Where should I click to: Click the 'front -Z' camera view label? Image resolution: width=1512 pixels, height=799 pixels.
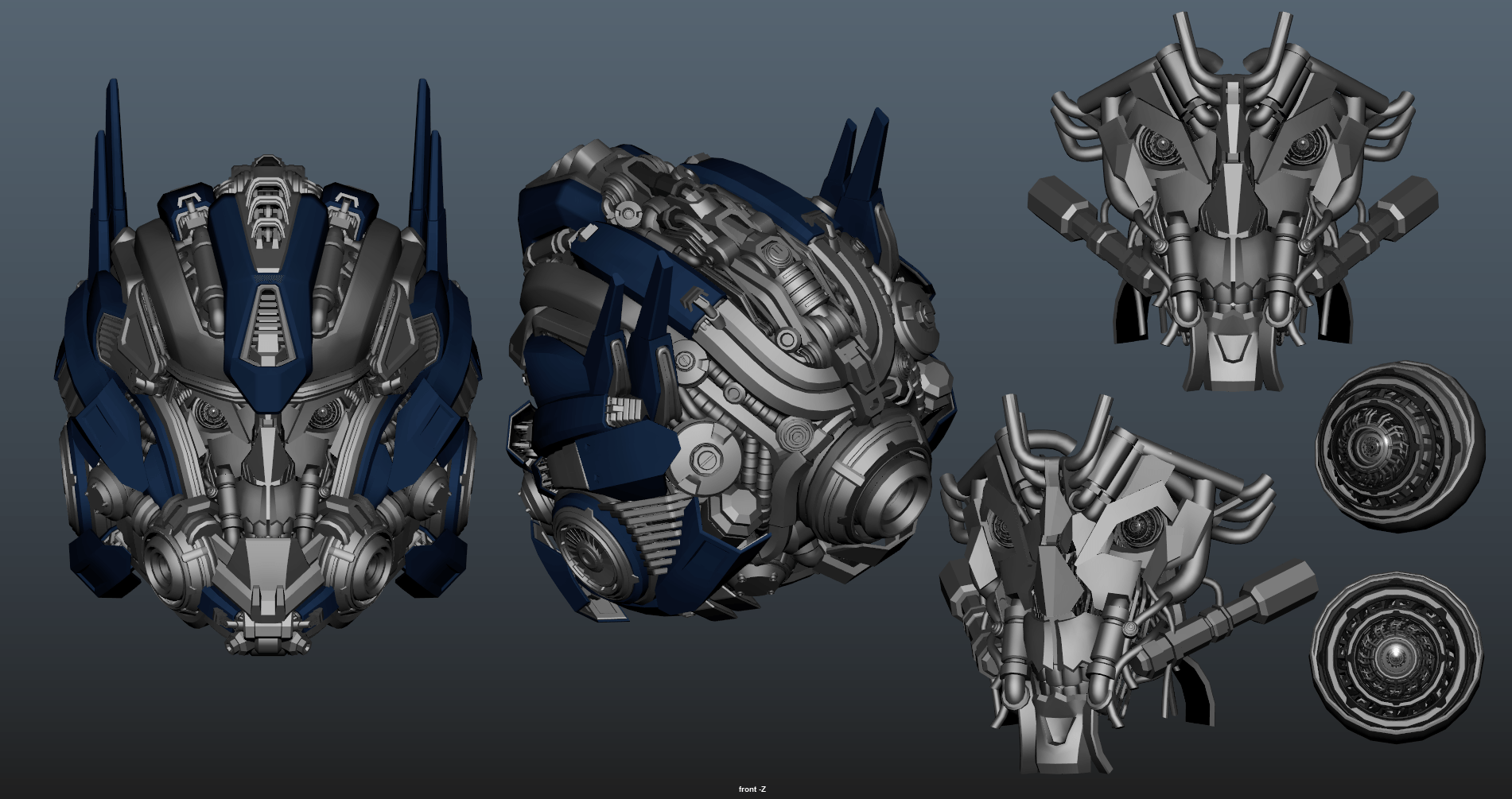(x=752, y=789)
